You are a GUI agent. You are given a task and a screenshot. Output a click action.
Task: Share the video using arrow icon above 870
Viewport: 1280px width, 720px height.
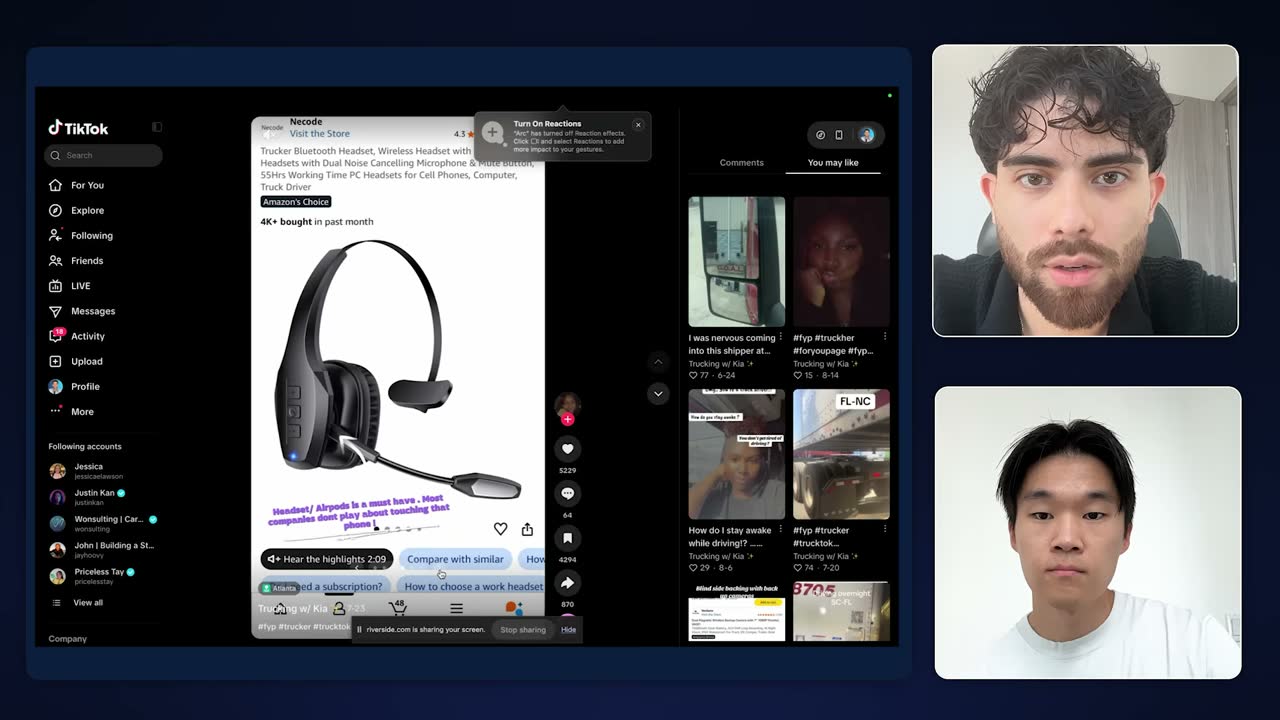pyautogui.click(x=567, y=583)
